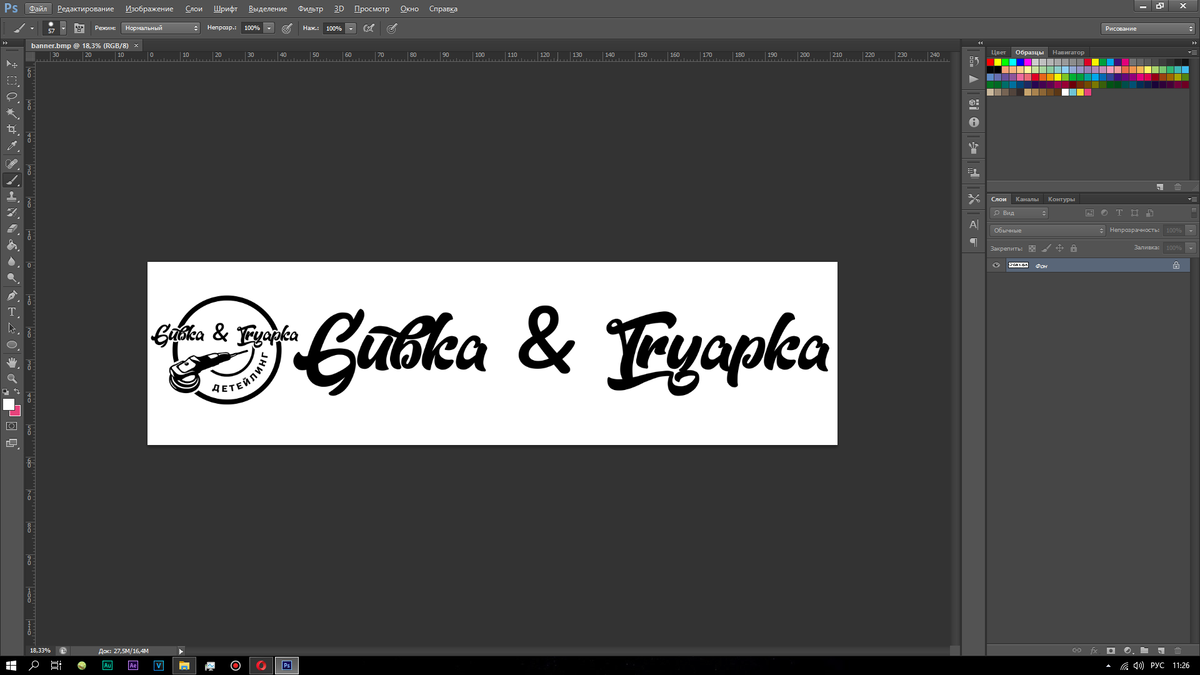Screen dimensions: 1200x675
Task: Toggle lock position
Action: tap(1059, 248)
